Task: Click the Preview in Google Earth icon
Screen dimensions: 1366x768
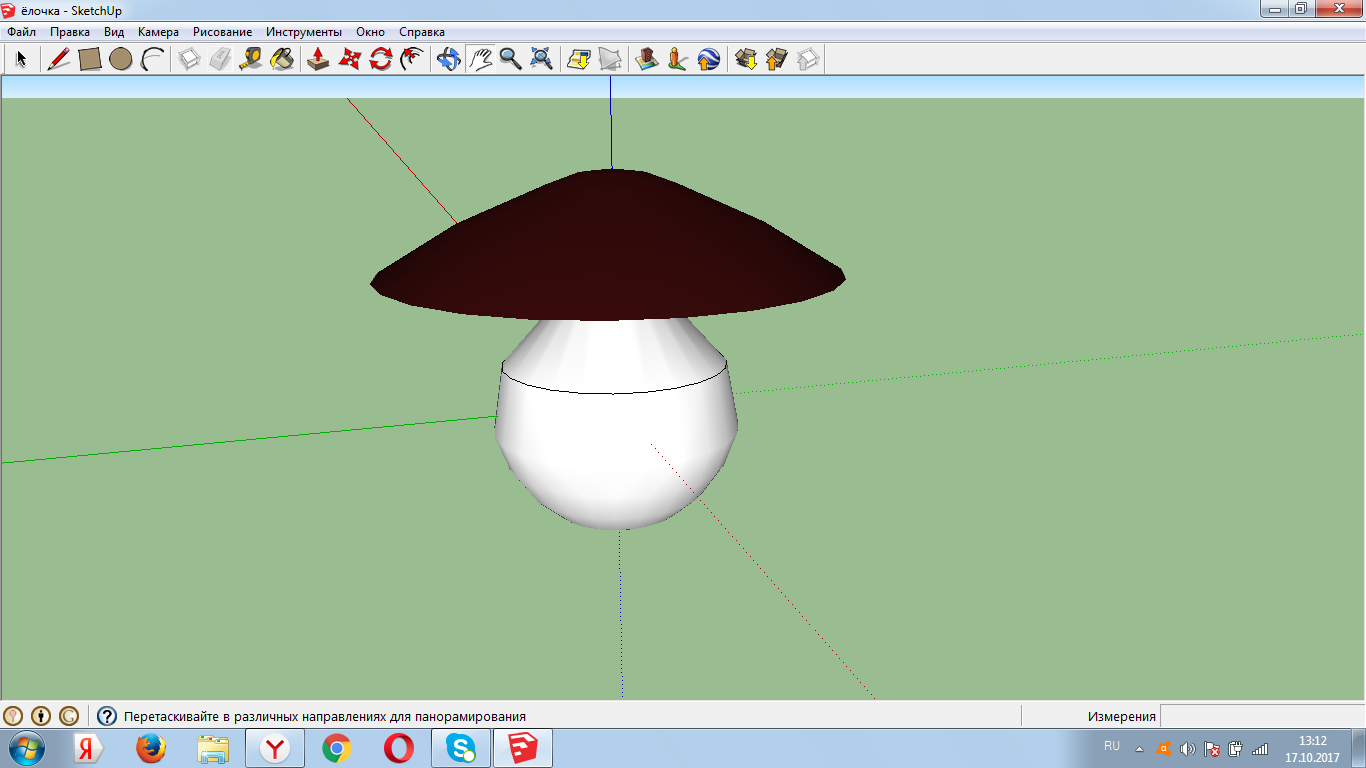Action: [x=709, y=59]
